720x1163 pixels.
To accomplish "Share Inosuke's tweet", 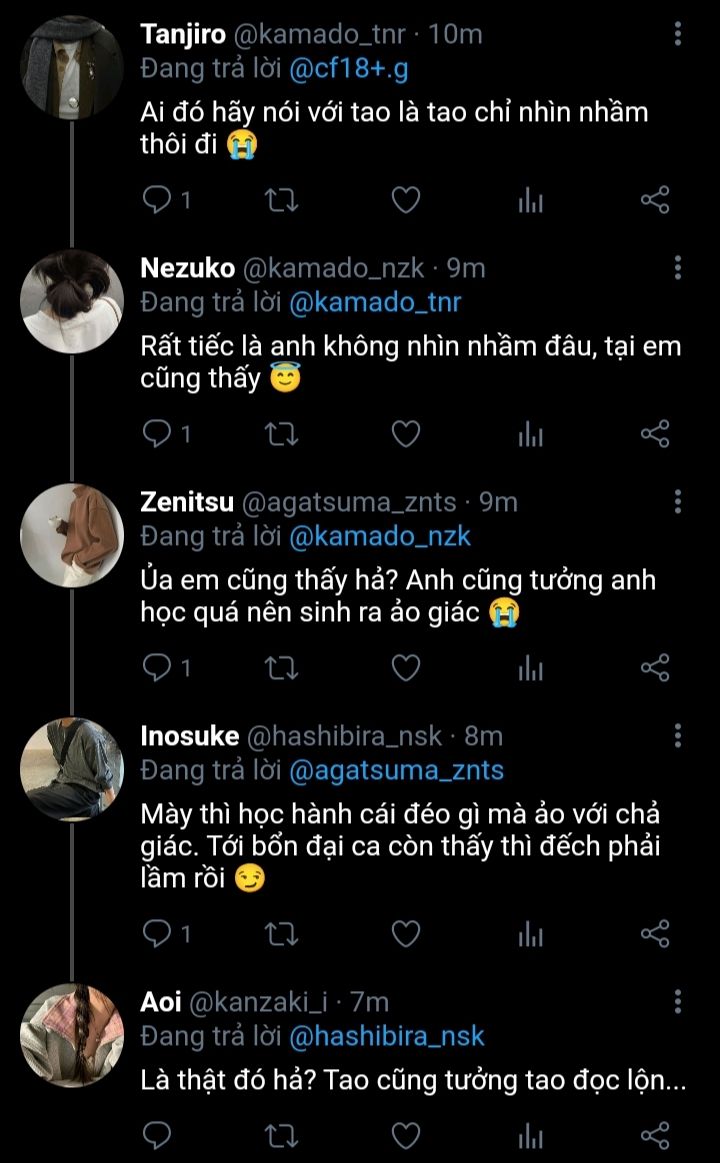I will (x=654, y=934).
